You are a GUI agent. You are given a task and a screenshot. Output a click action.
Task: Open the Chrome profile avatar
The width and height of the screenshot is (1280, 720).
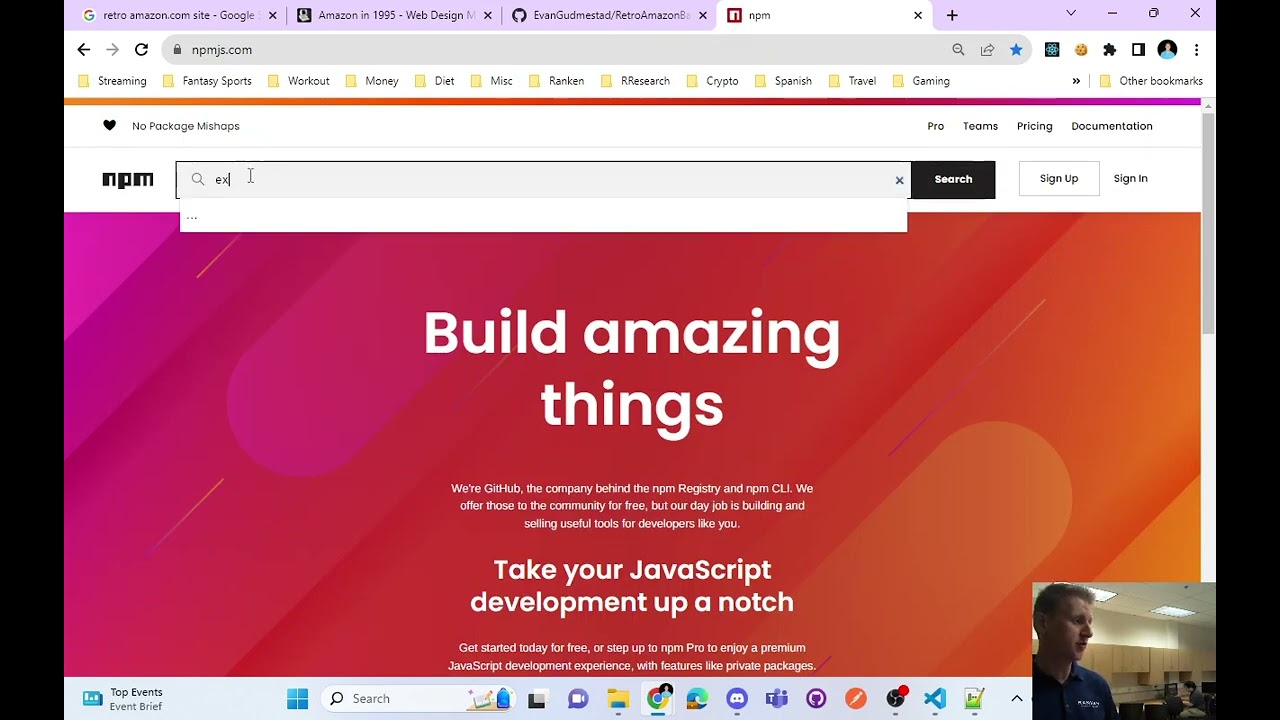1167,50
